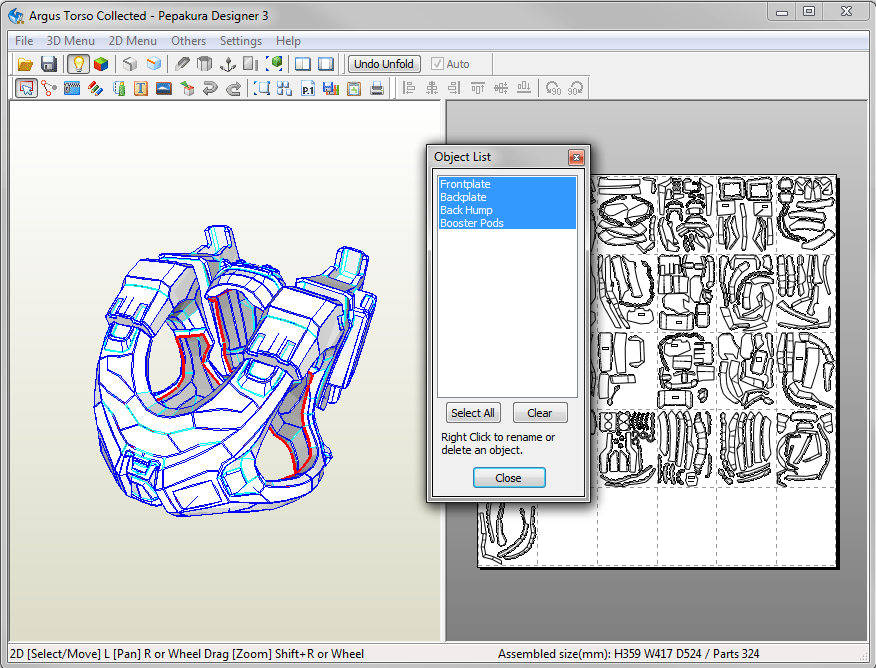The image size is (876, 668).
Task: Toggle the light bulb lighting icon
Action: (x=78, y=64)
